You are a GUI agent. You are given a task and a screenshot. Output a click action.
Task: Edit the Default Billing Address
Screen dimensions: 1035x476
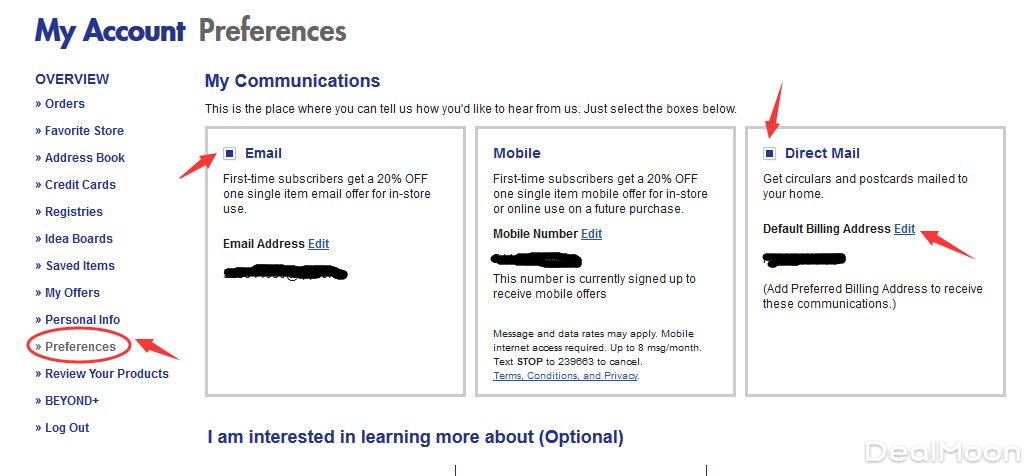[904, 229]
